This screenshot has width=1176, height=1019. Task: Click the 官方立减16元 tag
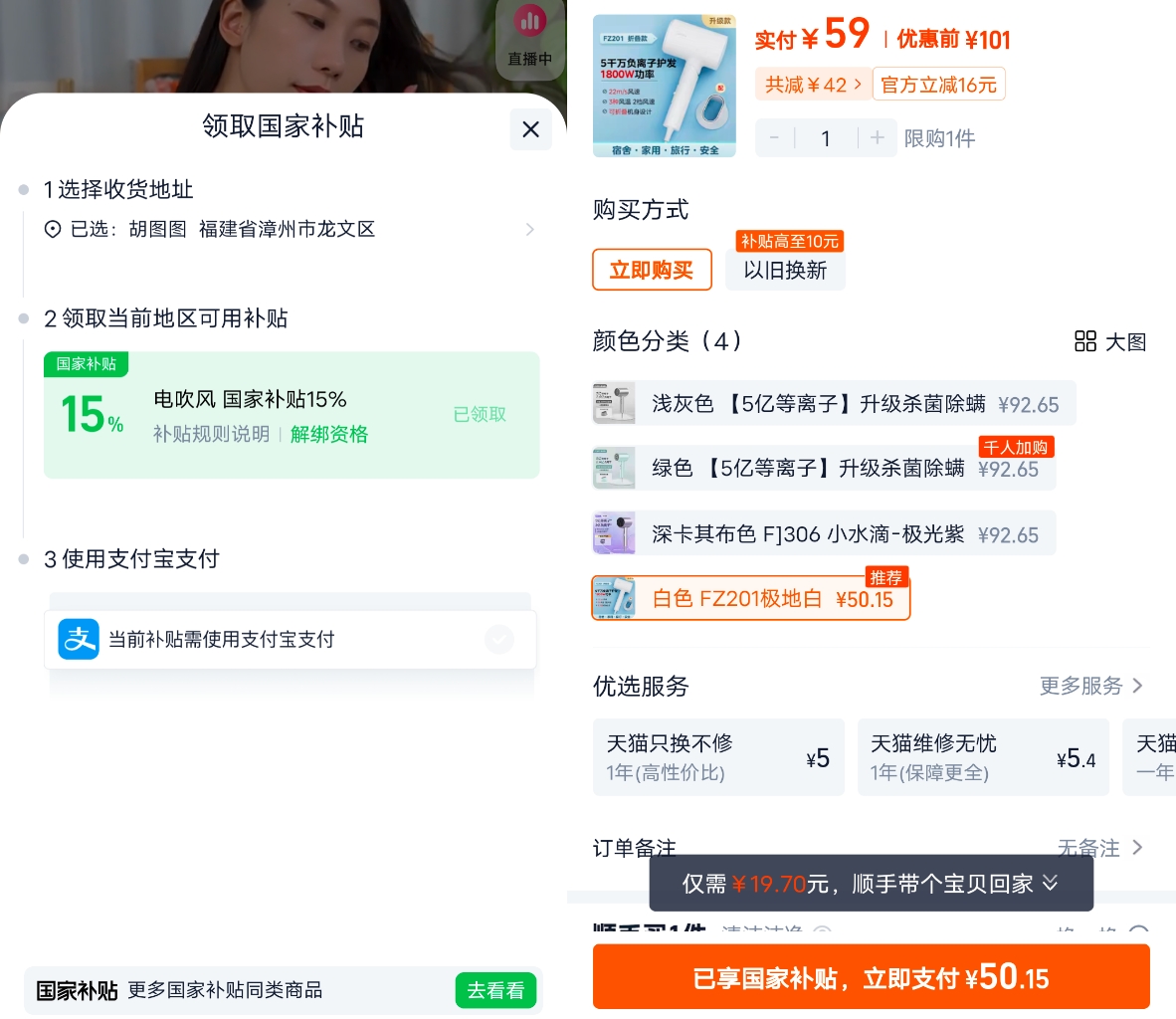[939, 85]
